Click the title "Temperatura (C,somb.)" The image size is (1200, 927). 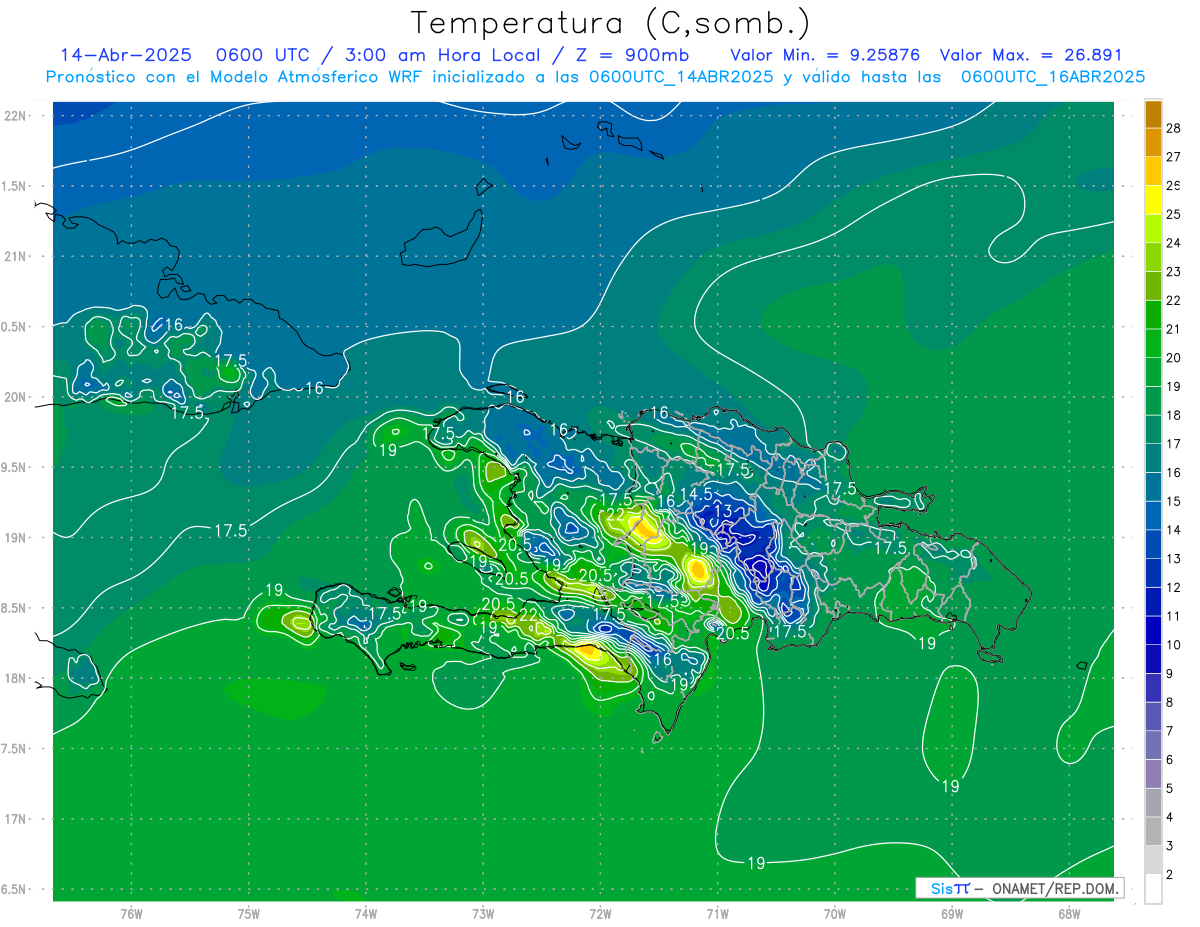click(x=610, y=23)
